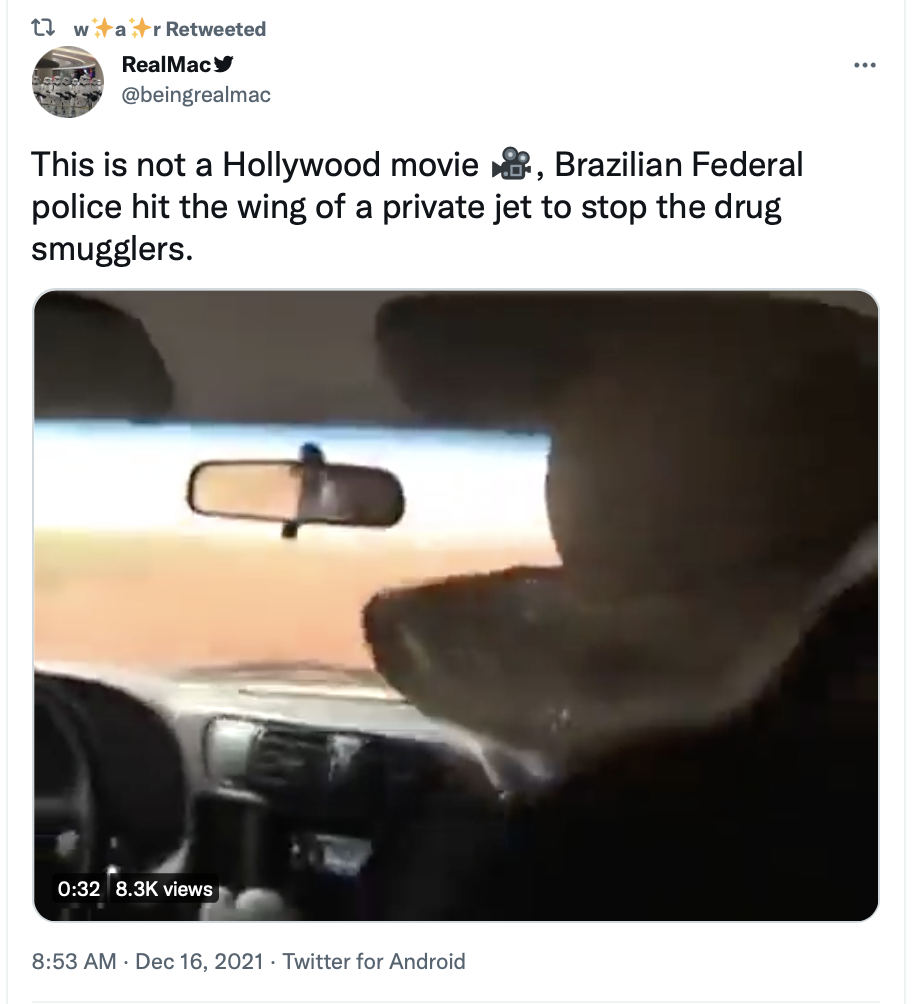Click the rear-view mirror in the video
This screenshot has width=918, height=1004.
296,492
